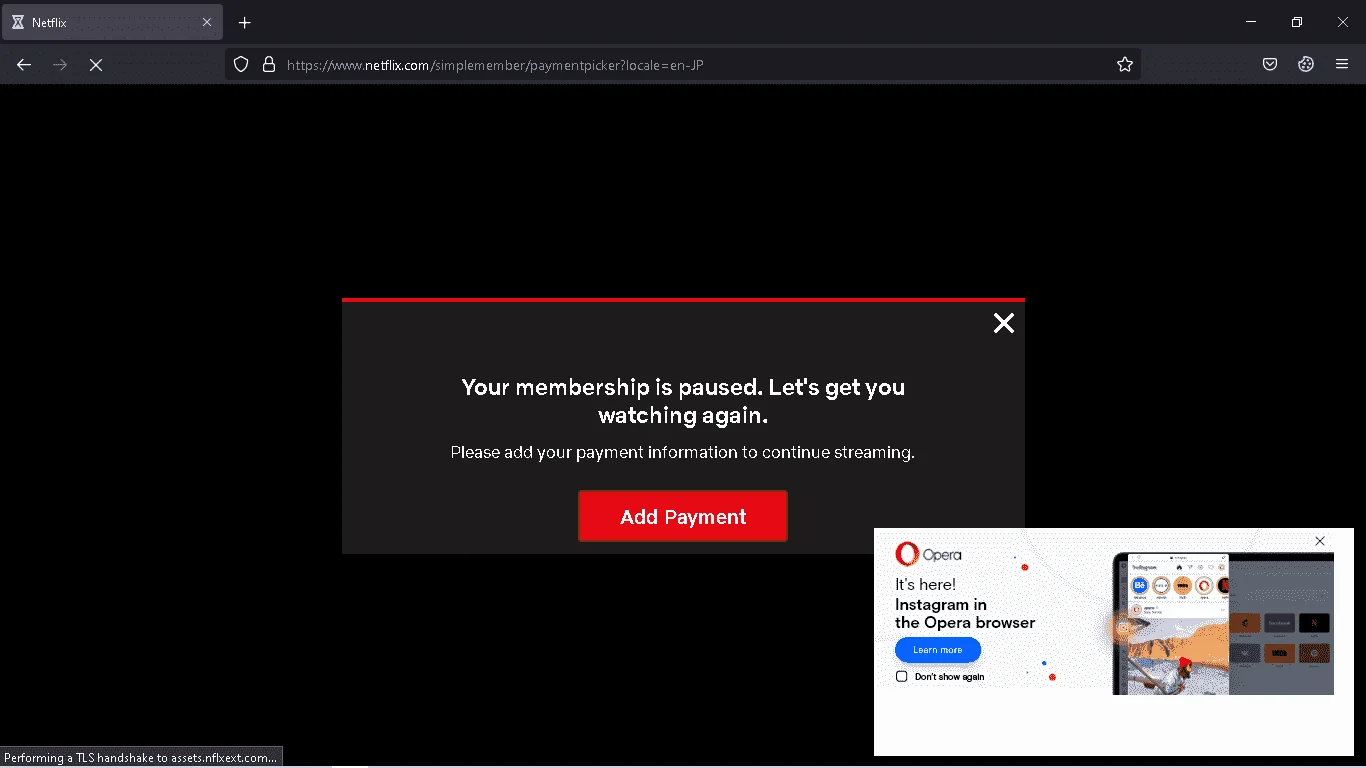Screen dimensions: 1366x768
Task: Bookmark this page with the star
Action: point(1125,64)
